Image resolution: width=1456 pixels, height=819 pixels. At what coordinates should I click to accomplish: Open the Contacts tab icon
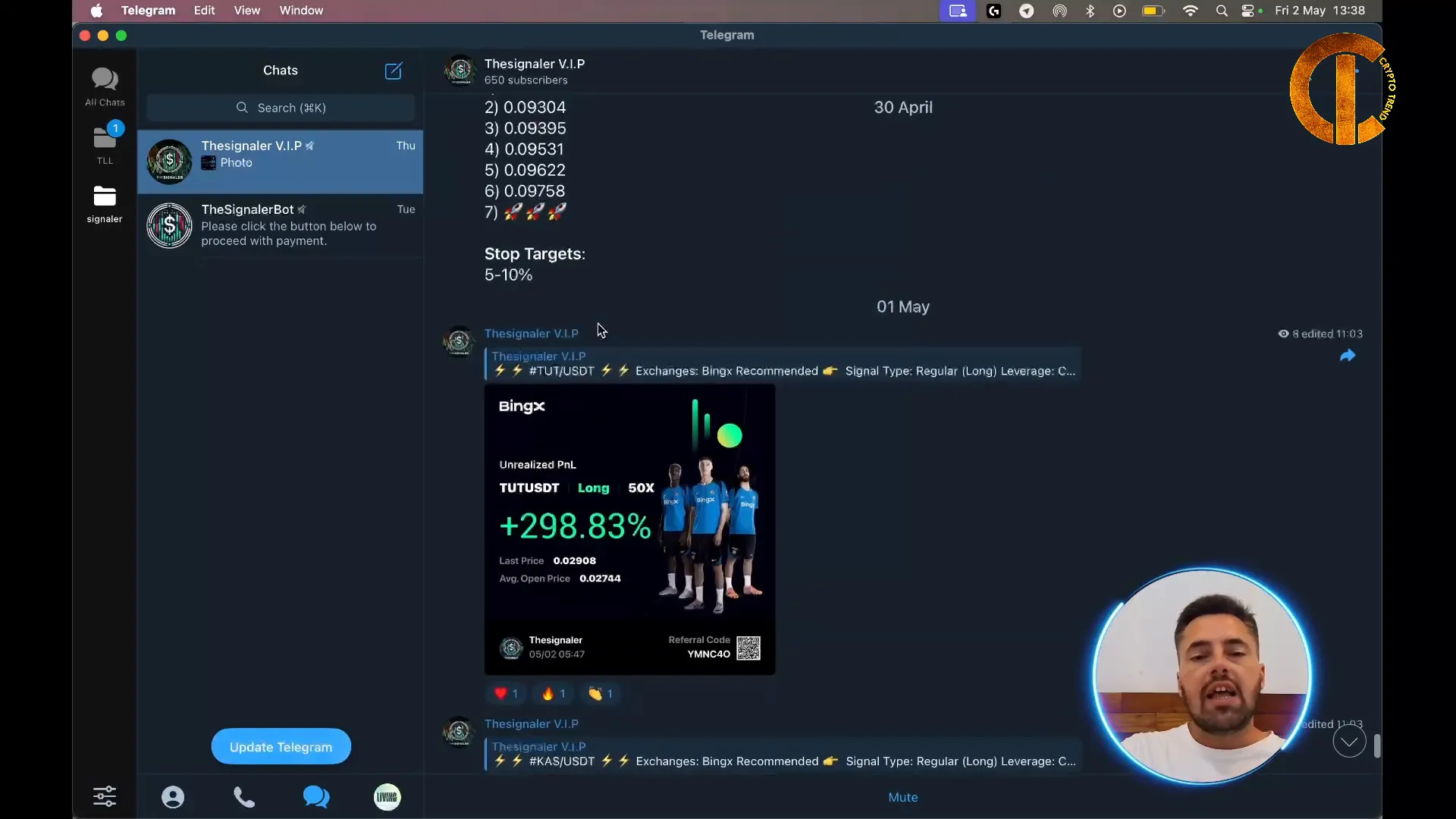[173, 797]
